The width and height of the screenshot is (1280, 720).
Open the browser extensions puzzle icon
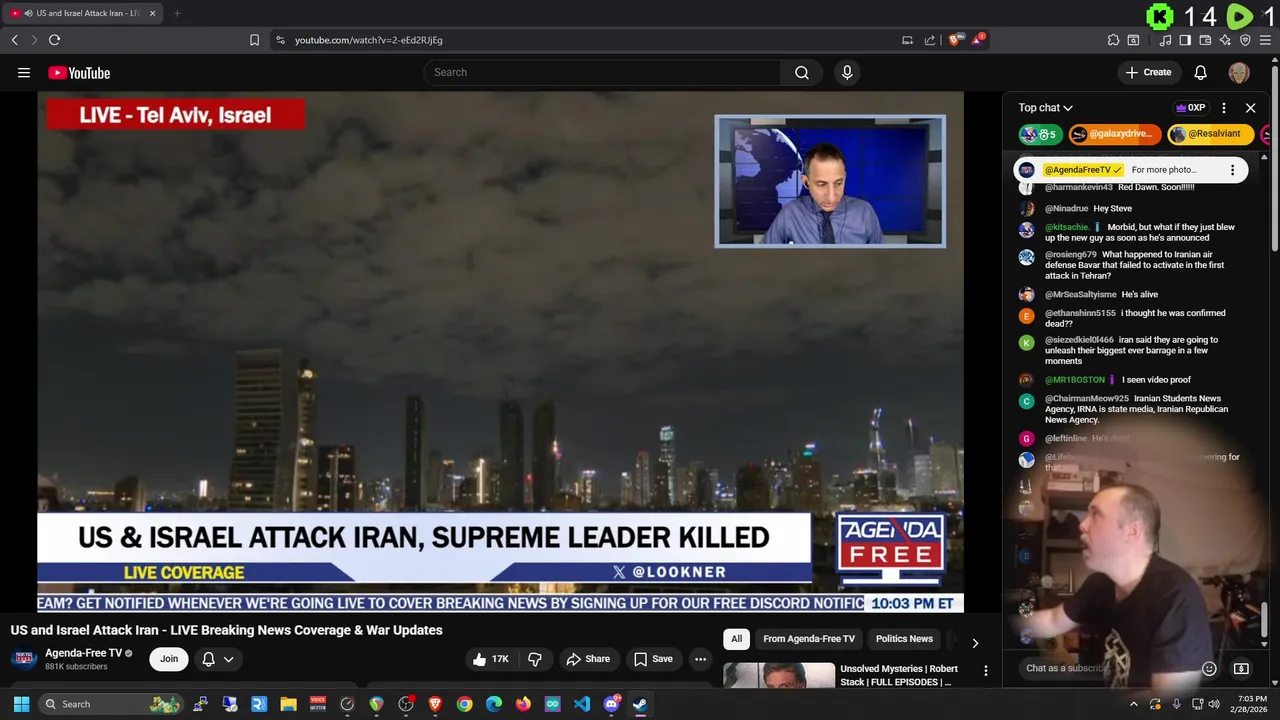point(1113,40)
